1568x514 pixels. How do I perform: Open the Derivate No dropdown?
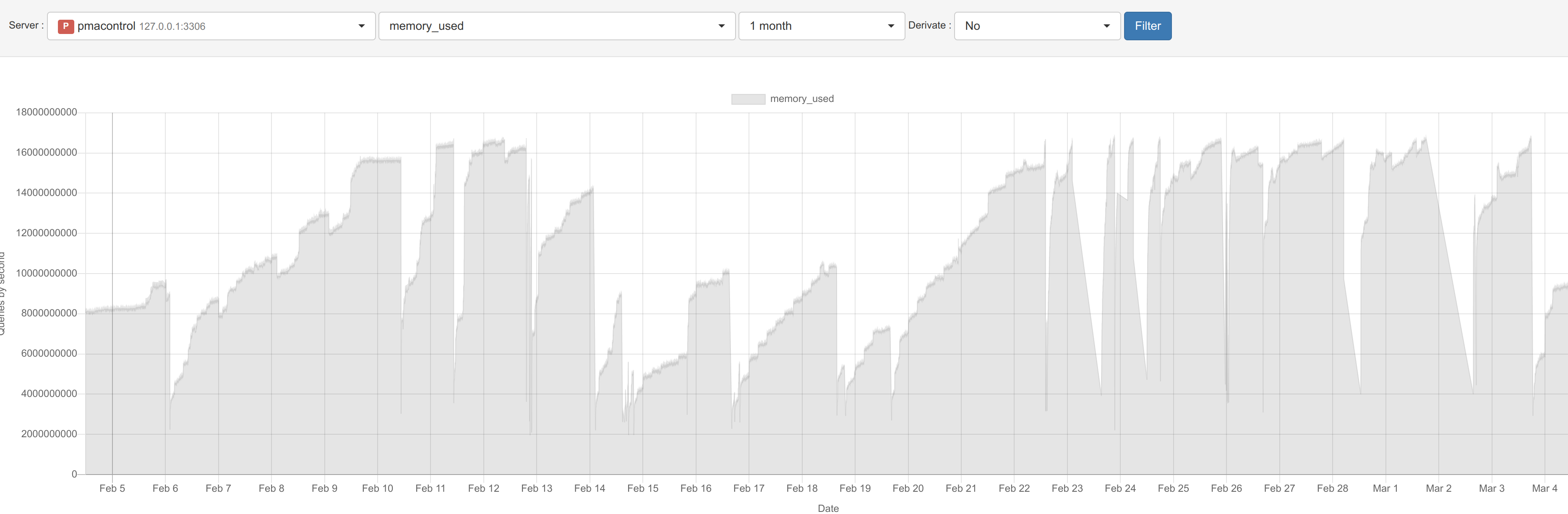point(1037,26)
